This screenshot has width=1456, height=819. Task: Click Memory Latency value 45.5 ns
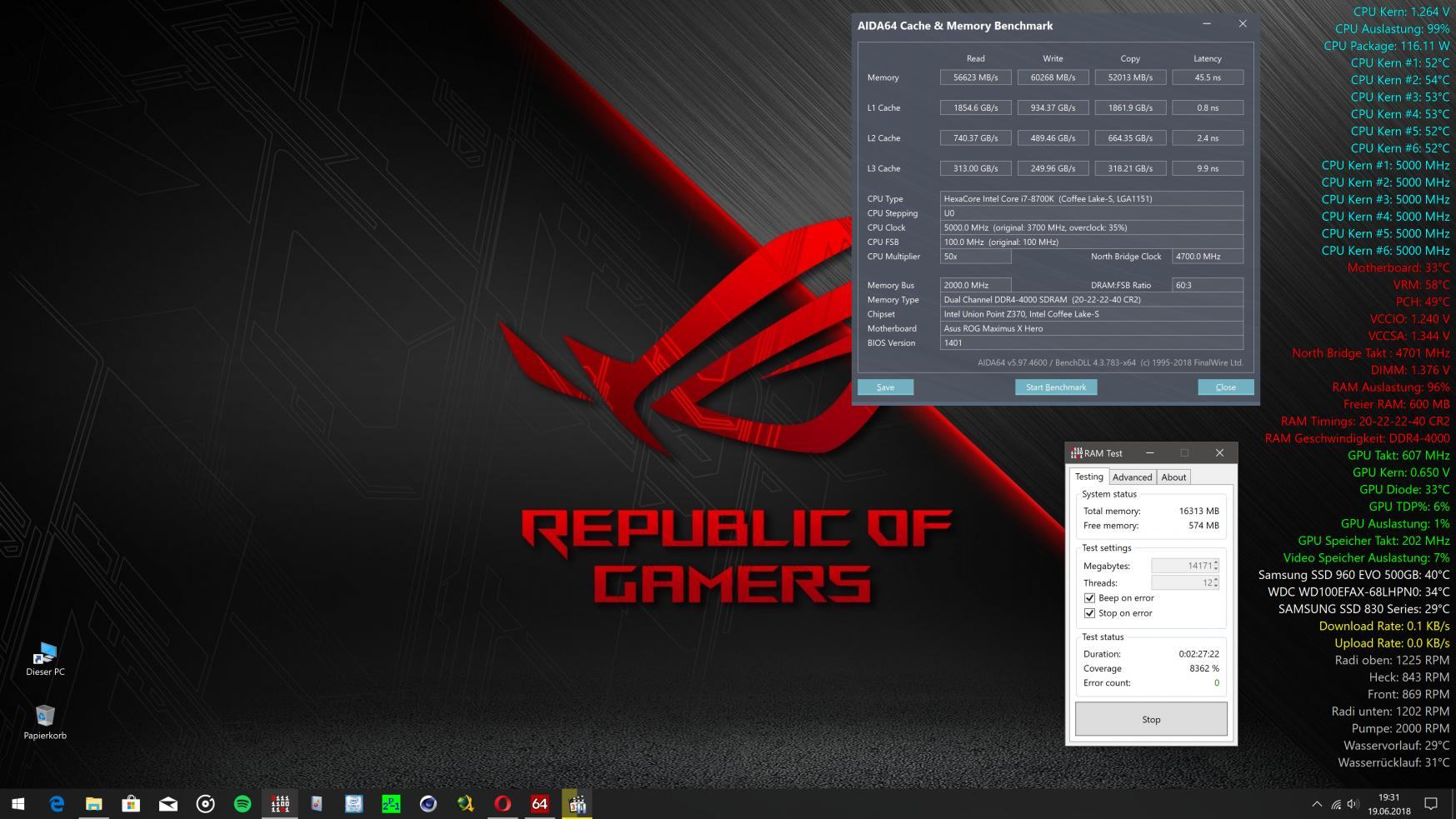coord(1208,77)
